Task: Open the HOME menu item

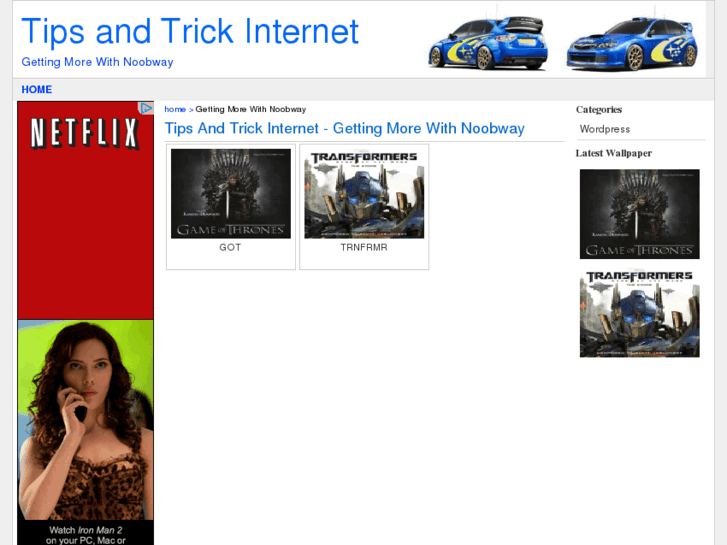Action: point(37,90)
